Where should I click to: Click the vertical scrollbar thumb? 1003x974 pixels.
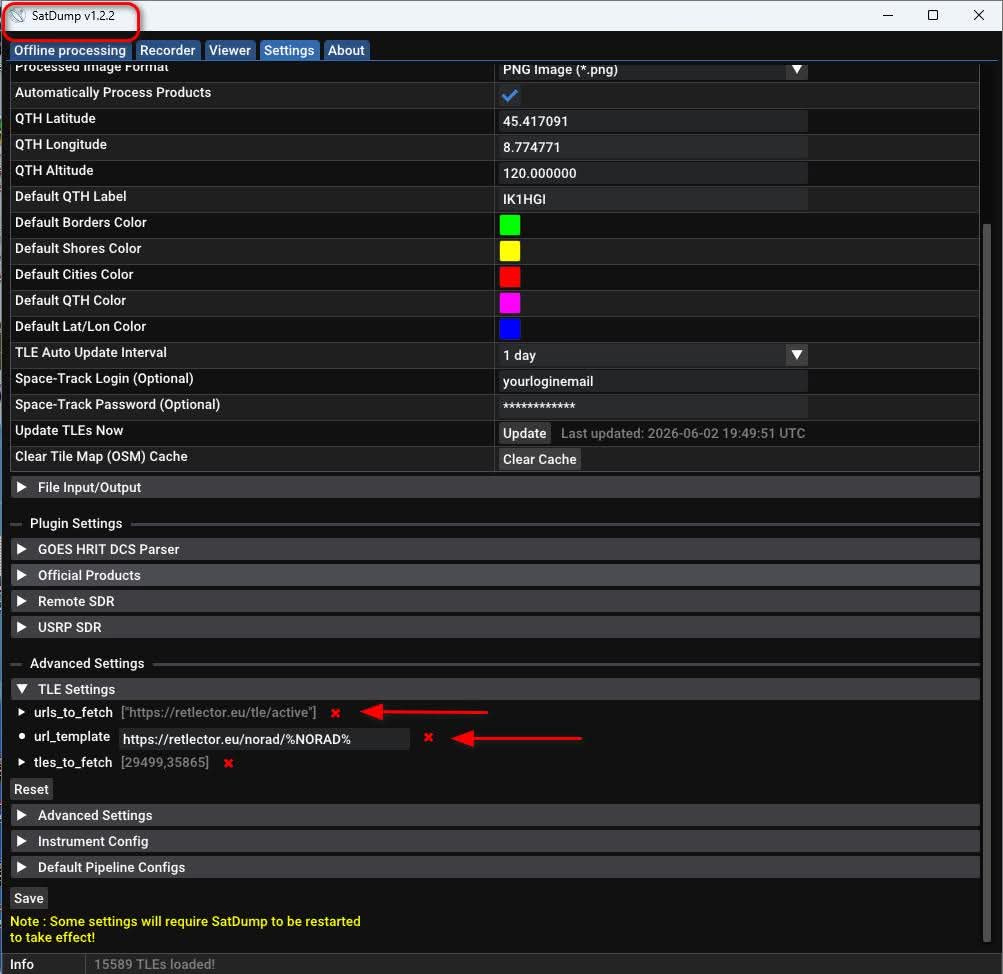[x=986, y=582]
